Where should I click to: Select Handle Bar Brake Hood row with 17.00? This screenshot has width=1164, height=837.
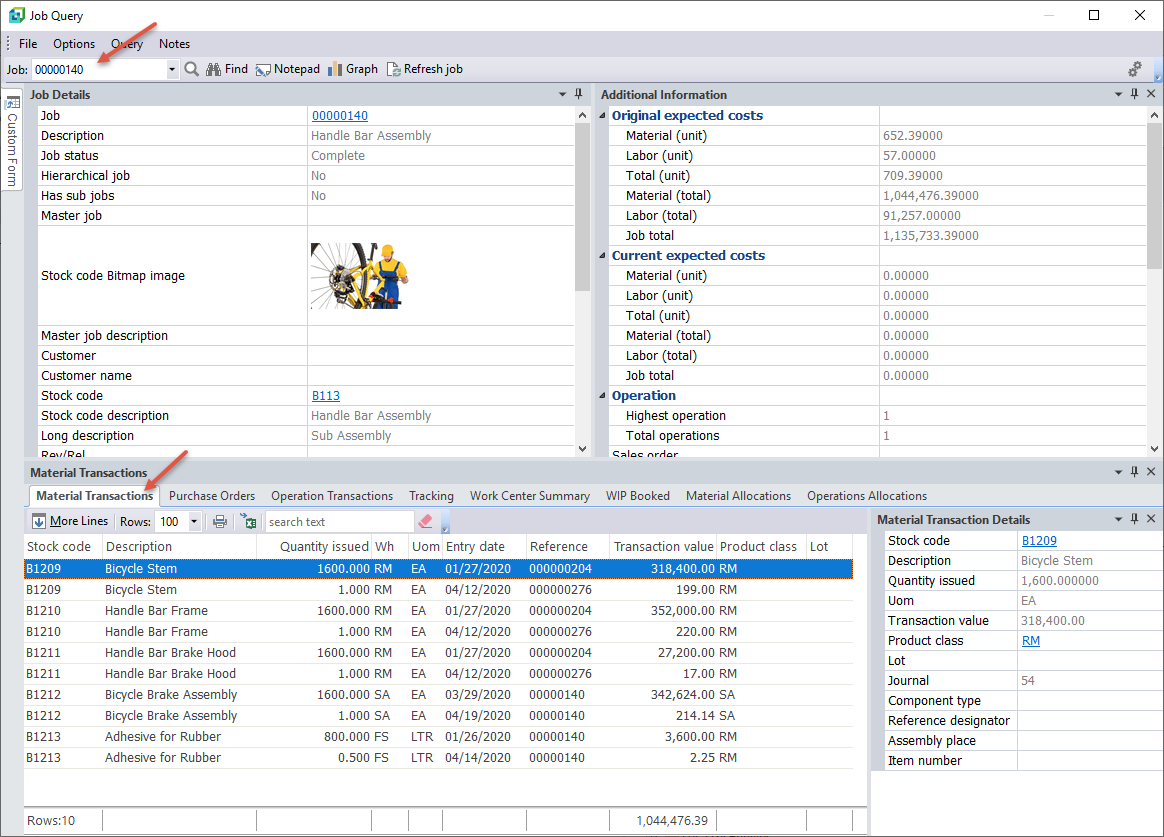coord(438,674)
